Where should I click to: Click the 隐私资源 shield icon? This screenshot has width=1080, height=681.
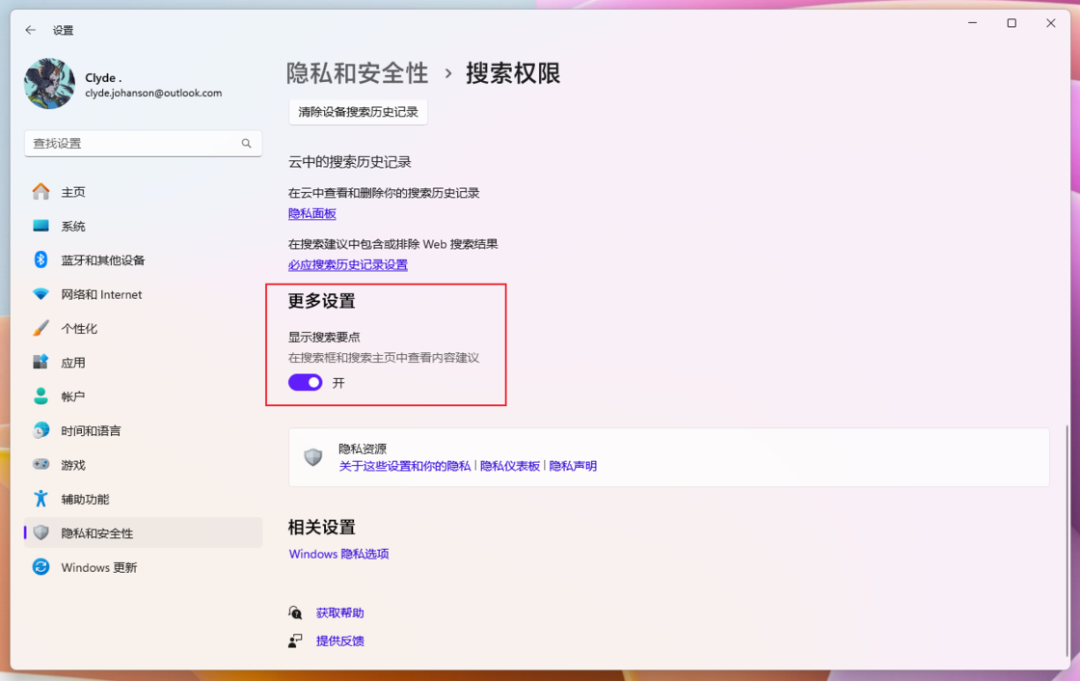click(313, 457)
